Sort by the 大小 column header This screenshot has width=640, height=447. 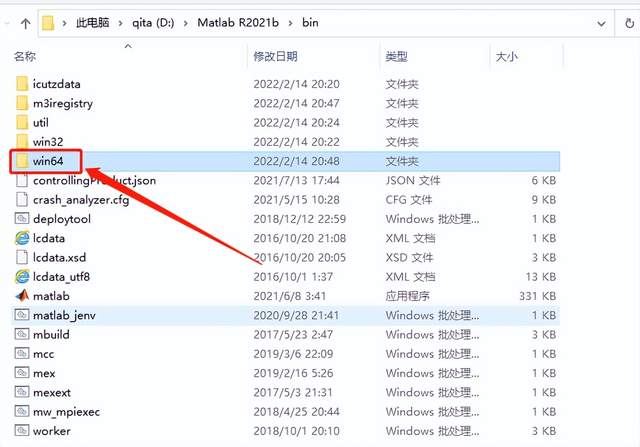point(507,56)
